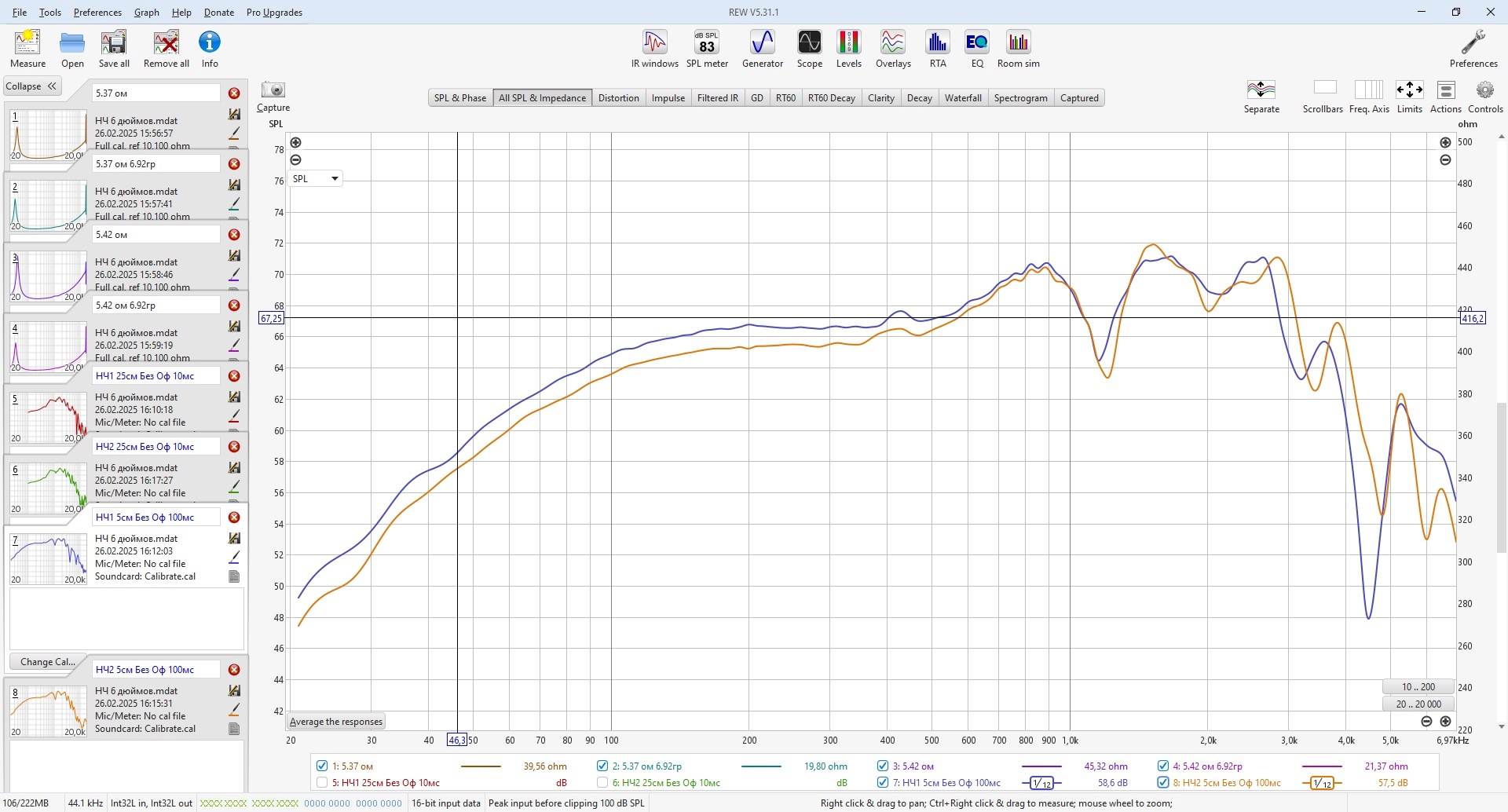
Task: Open Preferences via wrench icon
Action: click(1473, 49)
